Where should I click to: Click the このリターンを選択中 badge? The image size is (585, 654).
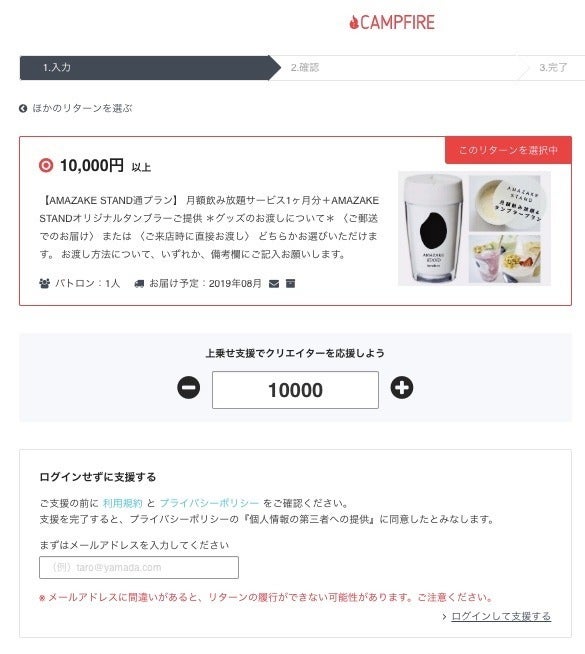[x=508, y=150]
